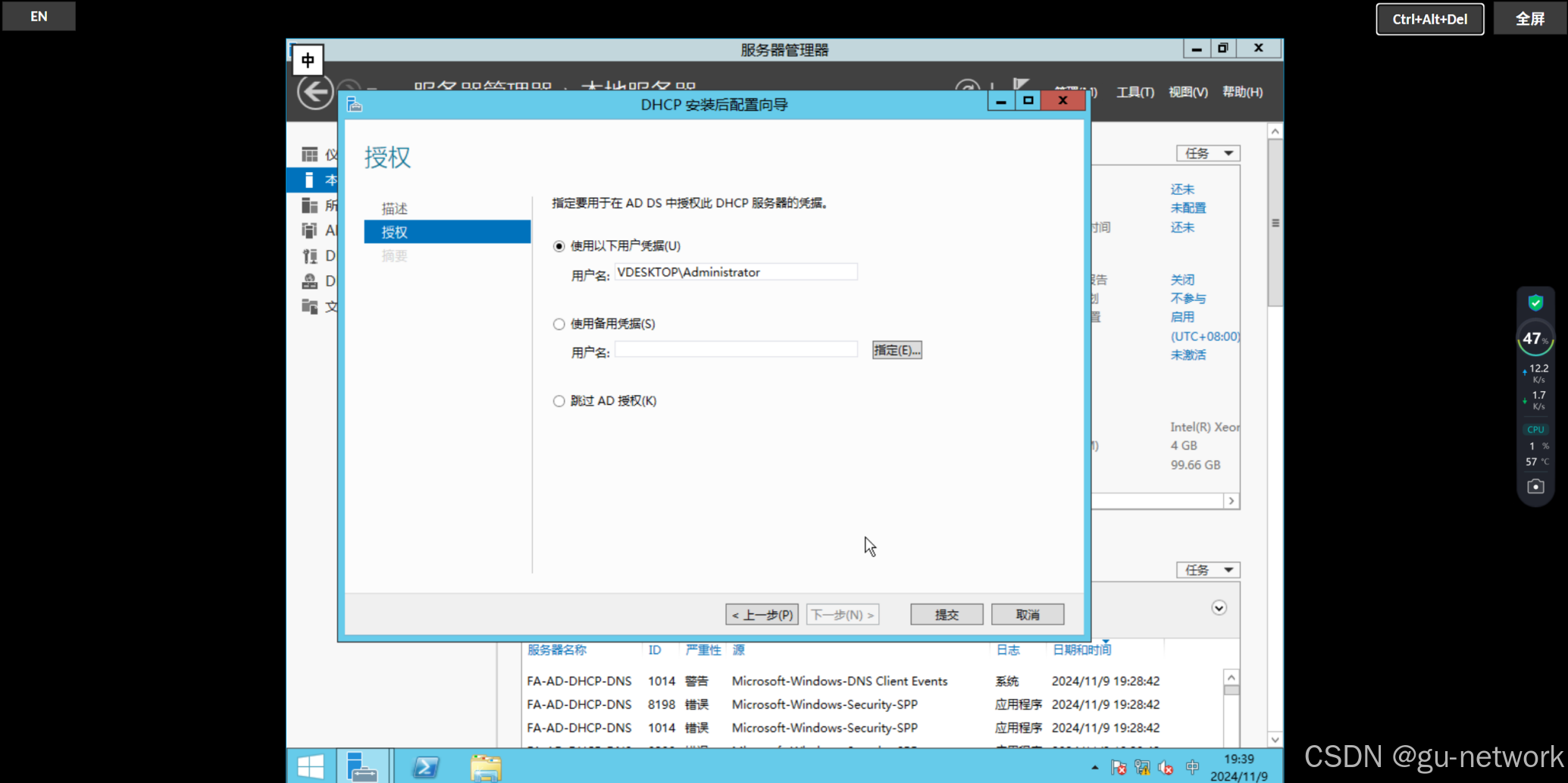The height and width of the screenshot is (783, 1568).
Task: Click the (UTC+08:00) time zone link
Action: 1205,337
